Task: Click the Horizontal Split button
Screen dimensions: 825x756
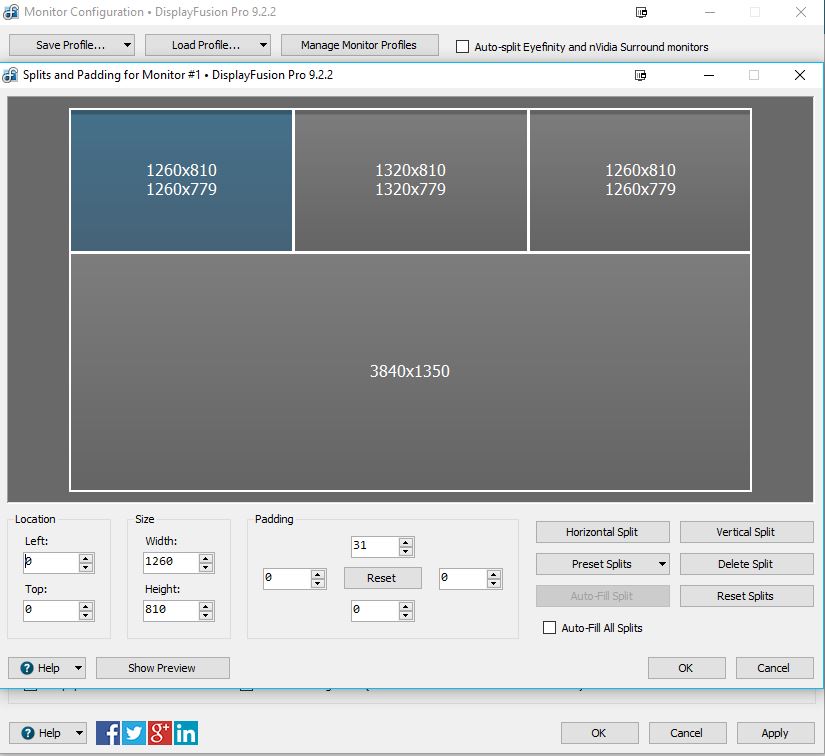Action: point(602,532)
